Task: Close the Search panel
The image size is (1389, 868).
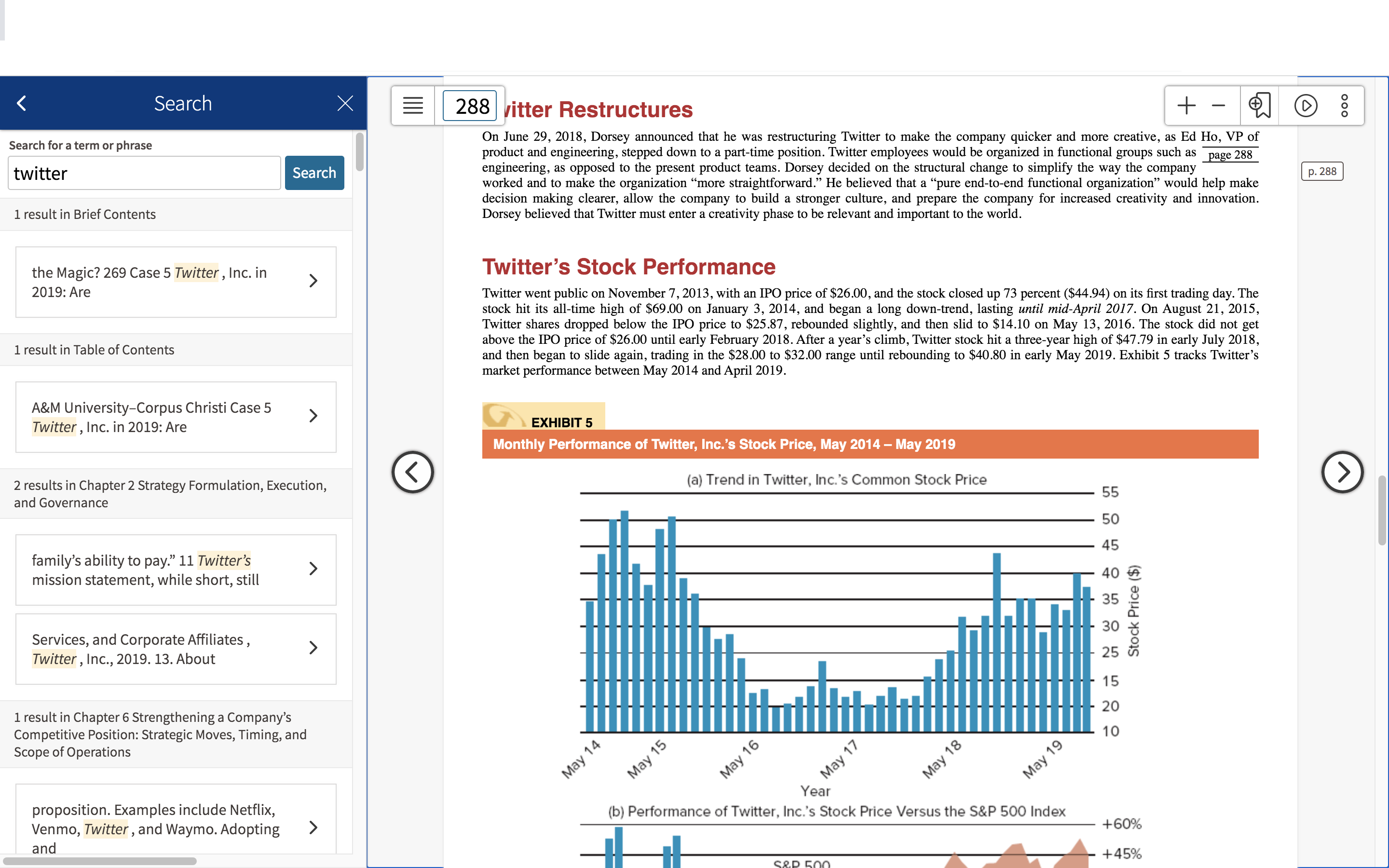Action: coord(345,103)
